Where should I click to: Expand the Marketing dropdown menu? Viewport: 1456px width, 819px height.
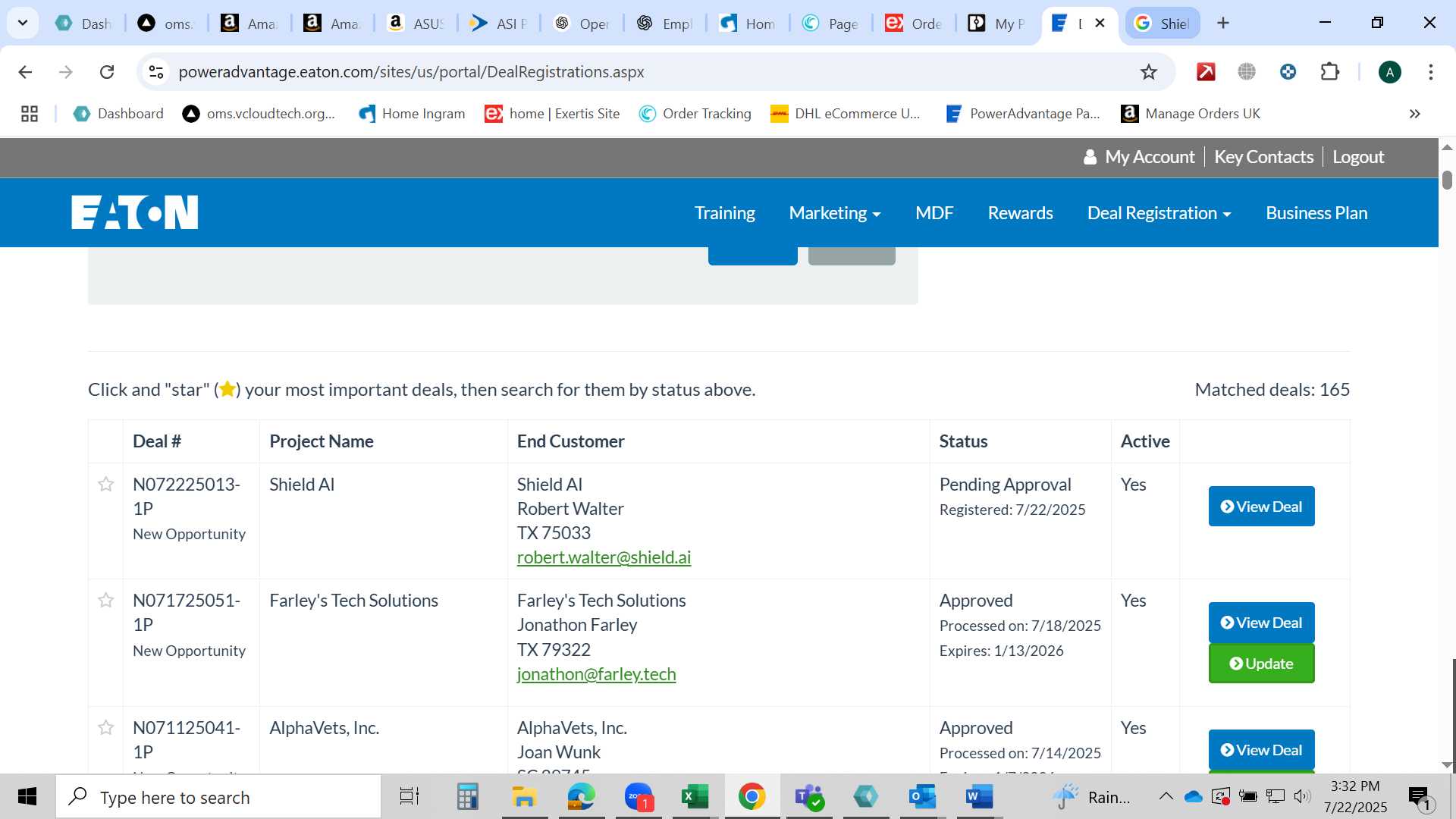(x=835, y=213)
